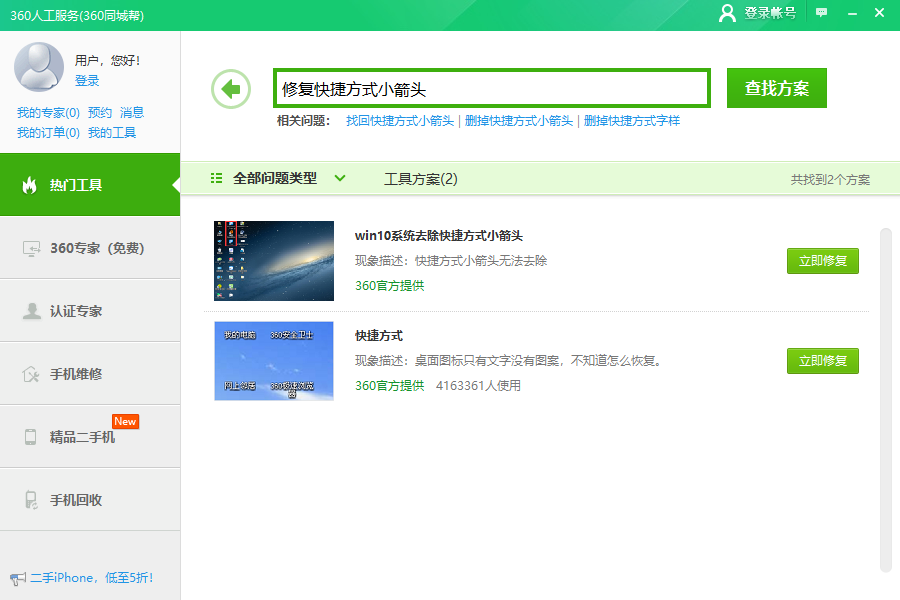Image resolution: width=900 pixels, height=600 pixels.
Task: Open the win10 desktop thumbnail image
Action: coord(274,261)
